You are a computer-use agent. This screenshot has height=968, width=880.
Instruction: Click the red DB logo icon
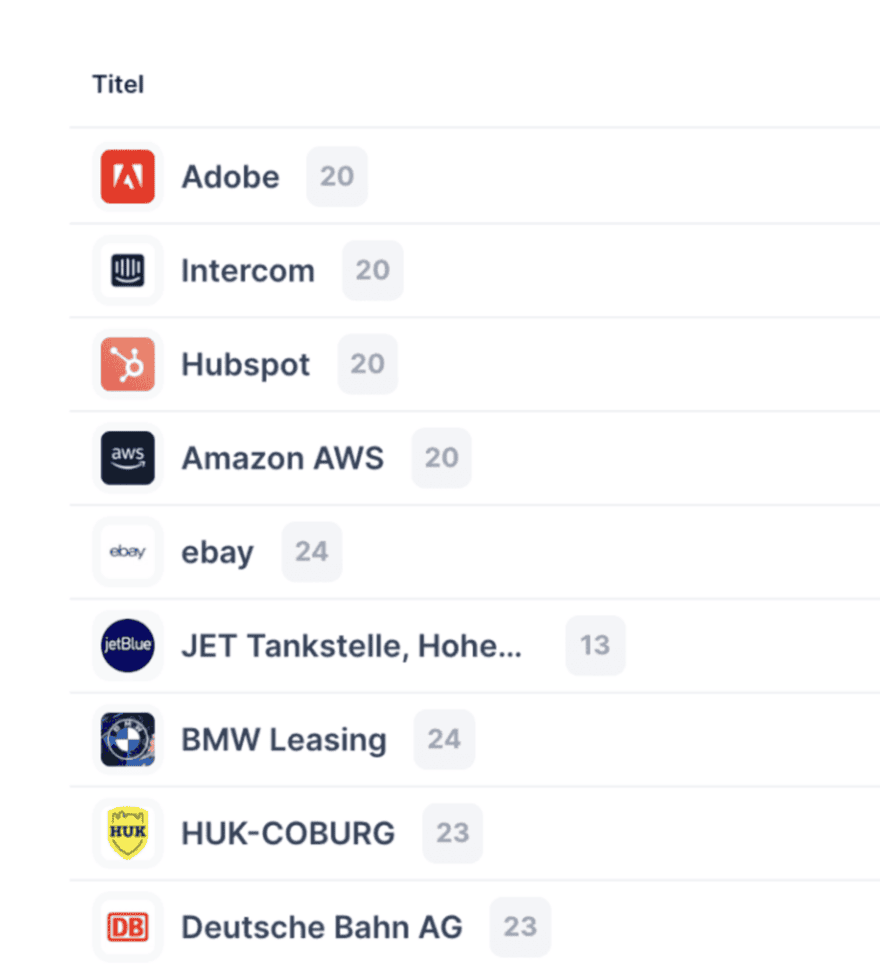click(128, 927)
